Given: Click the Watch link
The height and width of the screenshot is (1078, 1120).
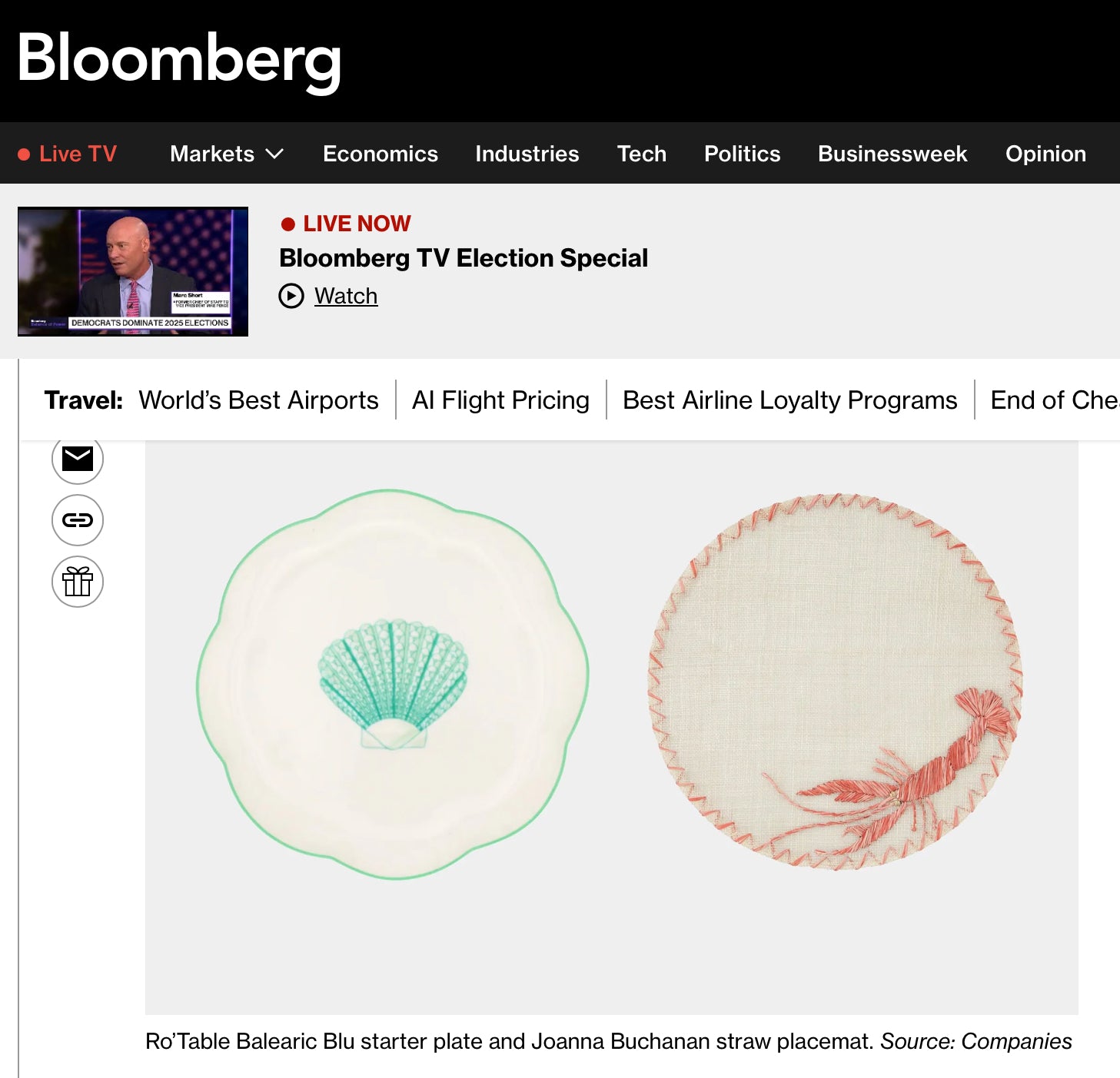Looking at the screenshot, I should point(346,296).
